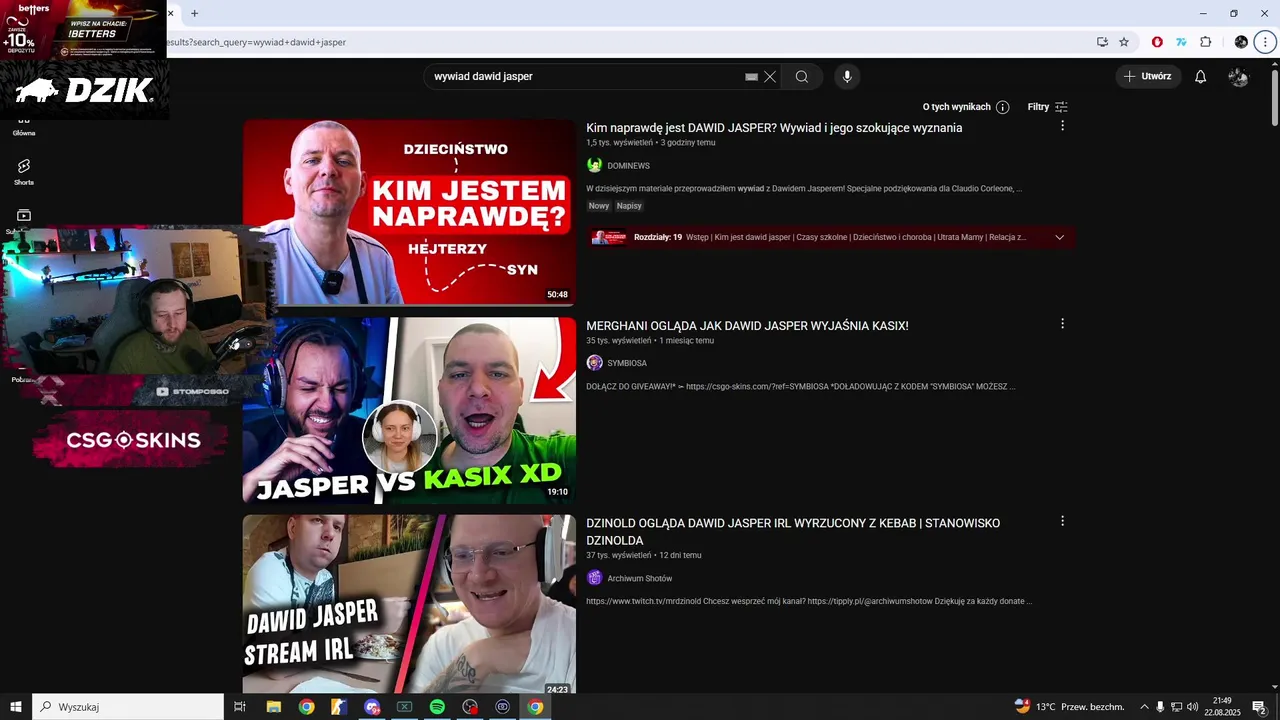This screenshot has height=720, width=1280.
Task: Click the first video description starting W dzisiejszym materiale
Action: [x=804, y=188]
